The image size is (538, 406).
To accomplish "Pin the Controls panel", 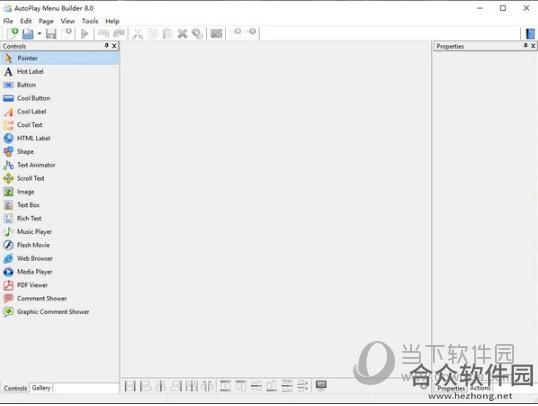I will pos(106,45).
